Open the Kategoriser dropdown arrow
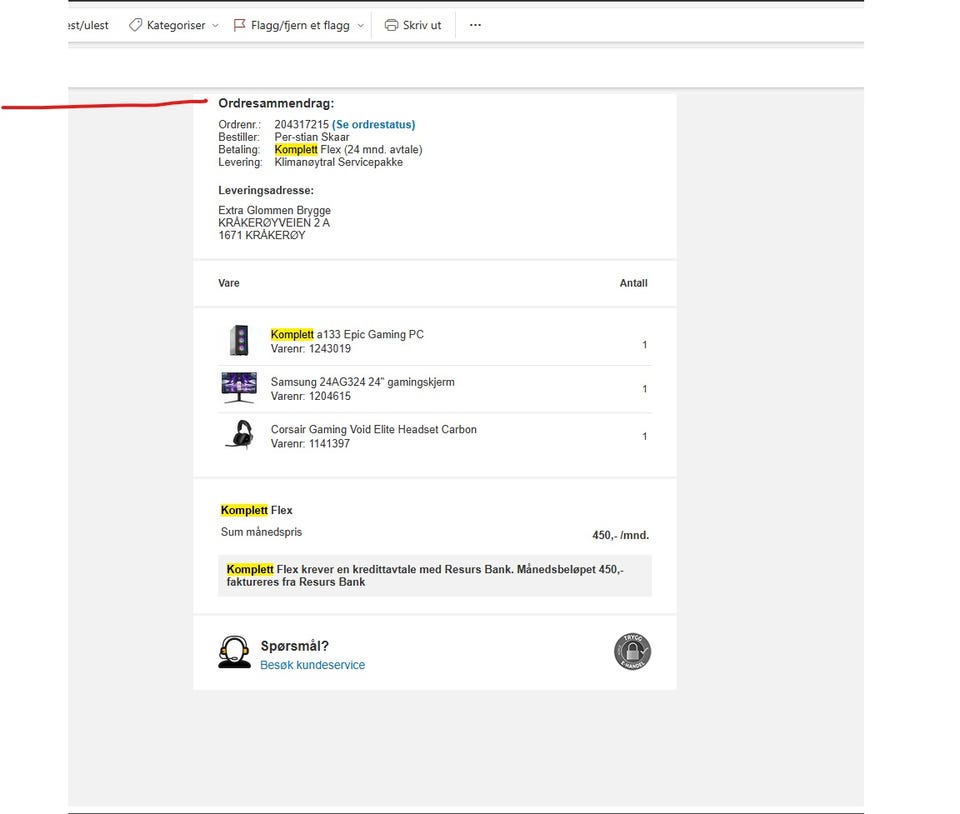960x814 pixels. tap(215, 26)
